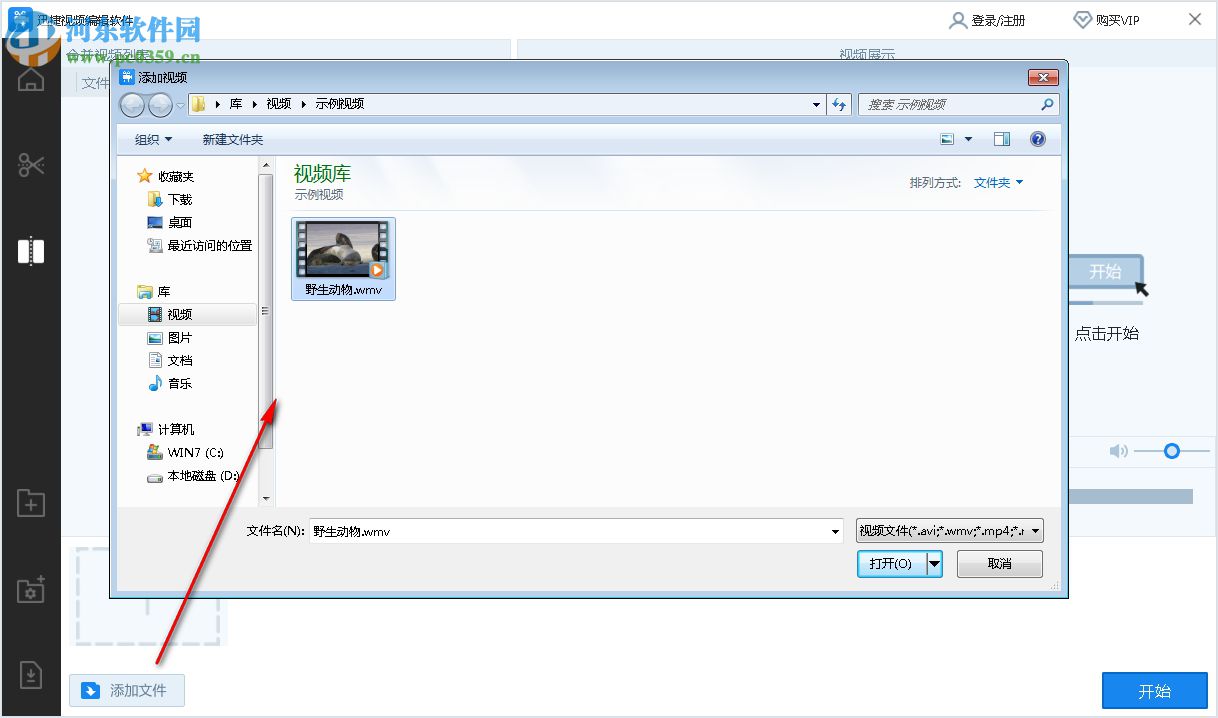Click the refresh button beside address bar
Screen dimensions: 1218x718
839,104
